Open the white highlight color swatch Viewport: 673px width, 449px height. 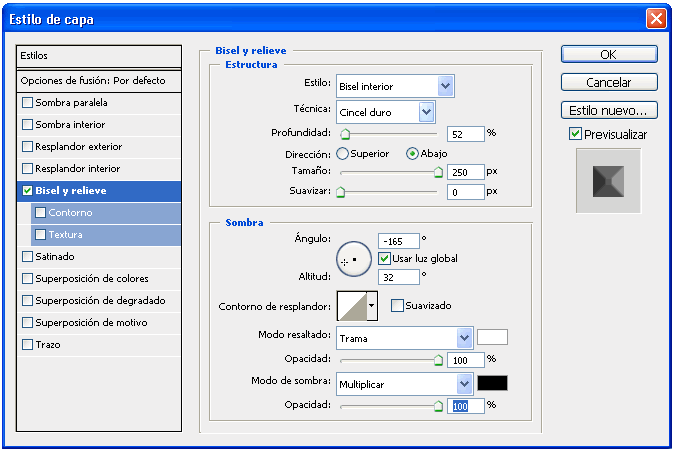492,337
